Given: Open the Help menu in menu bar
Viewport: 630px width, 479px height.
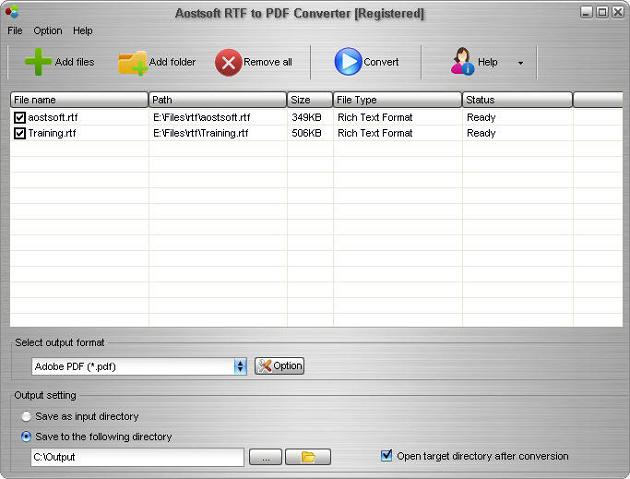Looking at the screenshot, I should click(x=83, y=31).
